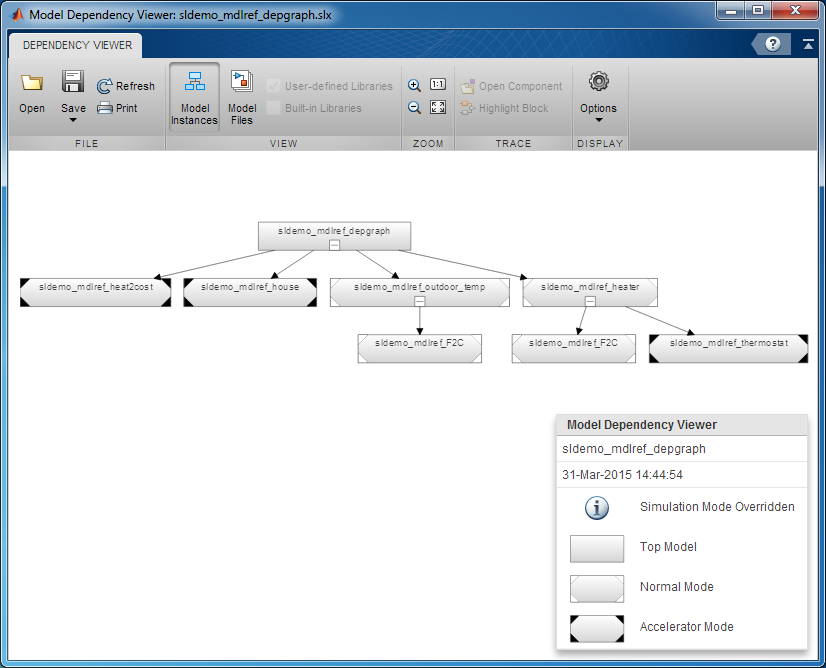Click sldemo_mdlref_depgraph text in the legend
Screen dimensions: 826x668
coord(634,449)
